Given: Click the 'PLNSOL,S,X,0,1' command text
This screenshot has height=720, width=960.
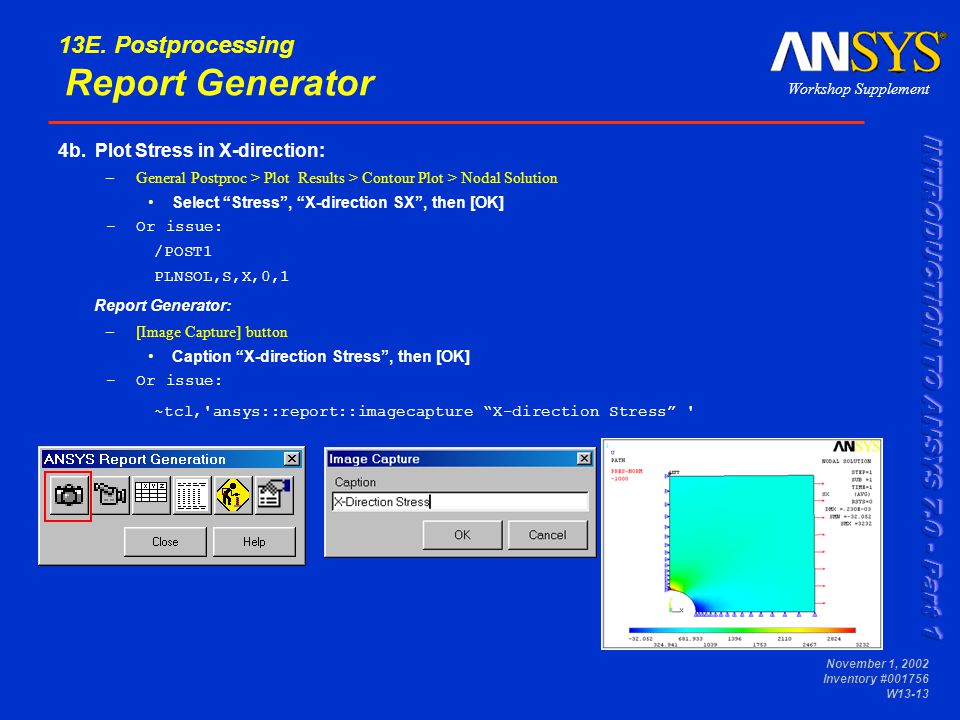Looking at the screenshot, I should pos(221,277).
